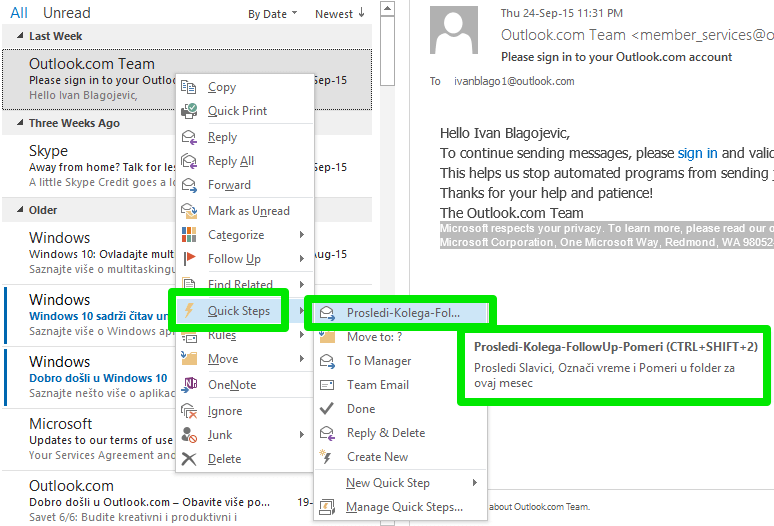Image resolution: width=774 pixels, height=526 pixels.
Task: Click the Delete X icon
Action: (189, 459)
